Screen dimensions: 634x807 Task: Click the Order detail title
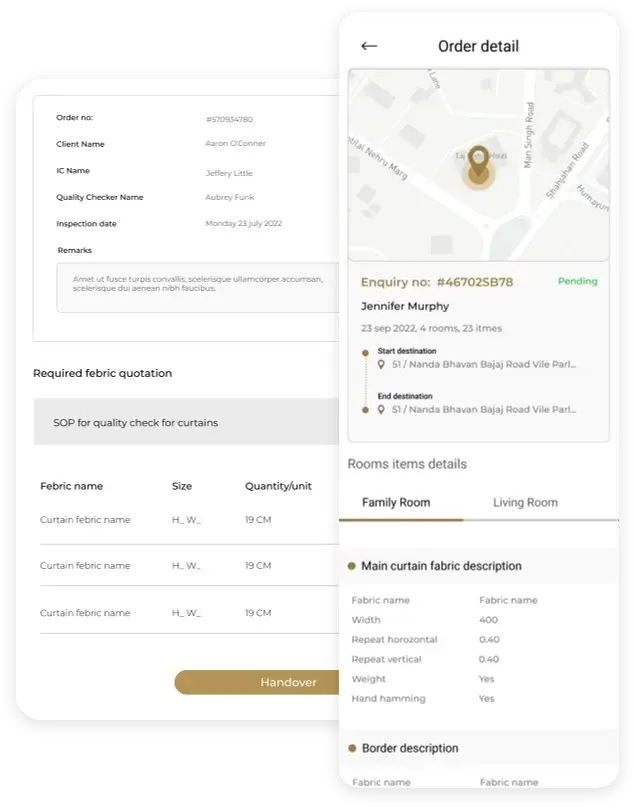pyautogui.click(x=479, y=46)
